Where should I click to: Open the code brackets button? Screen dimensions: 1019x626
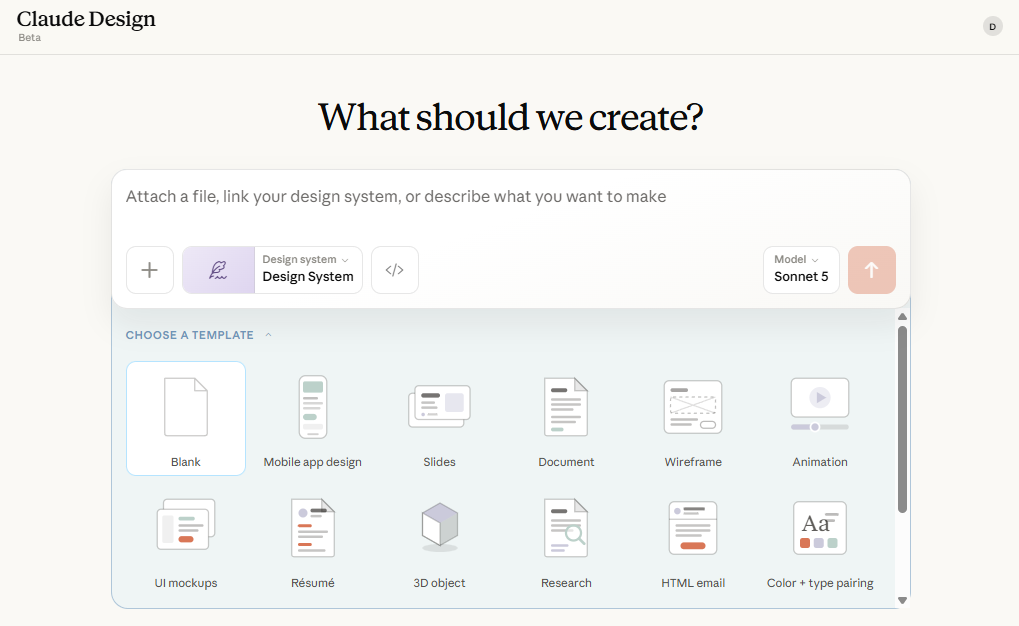[x=394, y=270]
